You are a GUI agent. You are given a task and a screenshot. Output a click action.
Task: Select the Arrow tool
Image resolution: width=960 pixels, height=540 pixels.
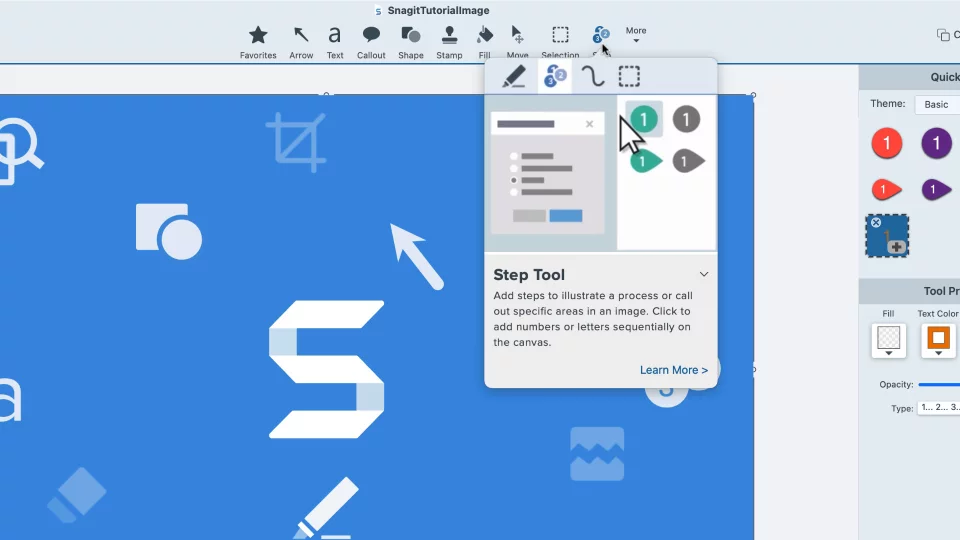(x=301, y=42)
